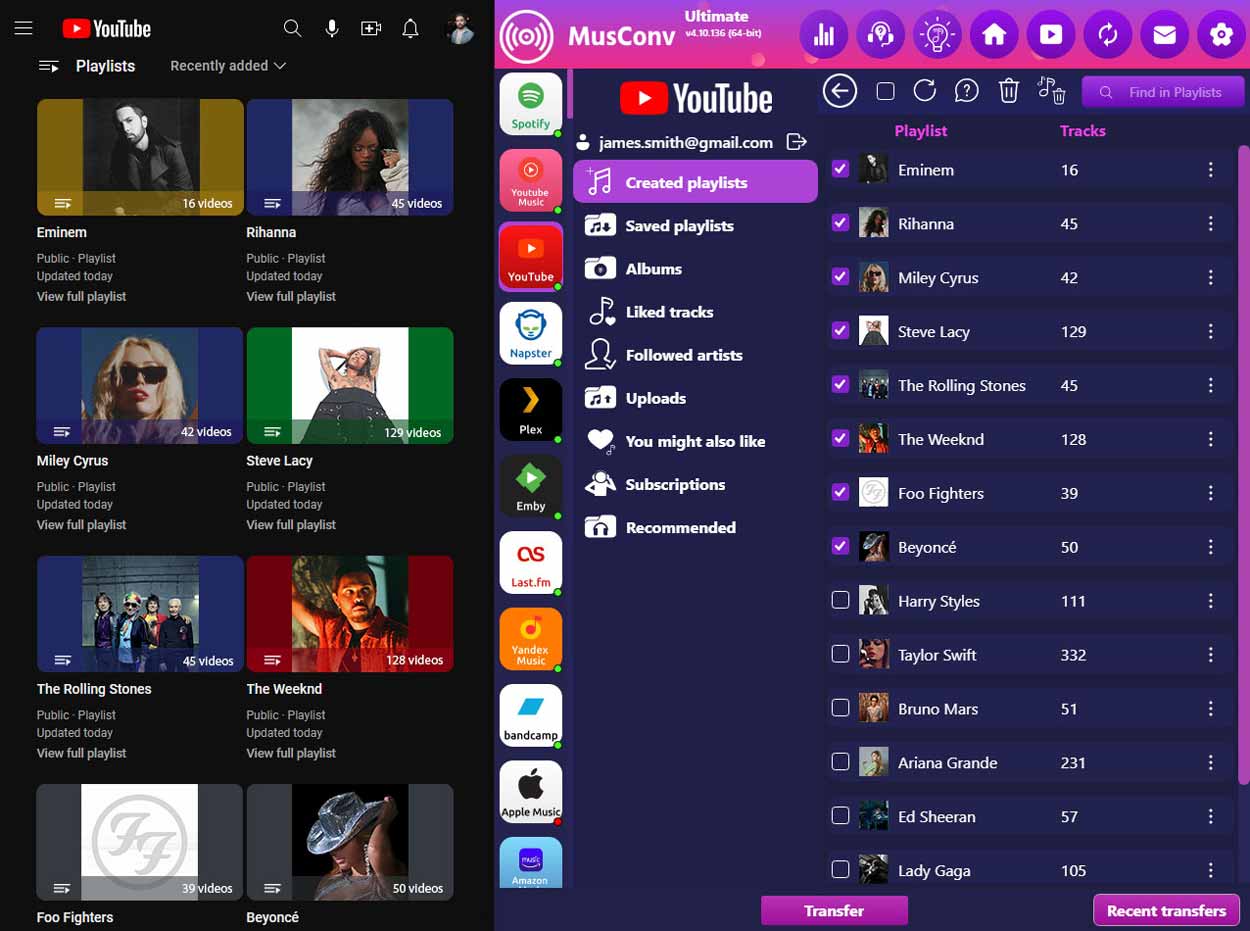The width and height of the screenshot is (1250, 931).
Task: Uncheck the Rihanna playlist checkbox
Action: pos(840,223)
